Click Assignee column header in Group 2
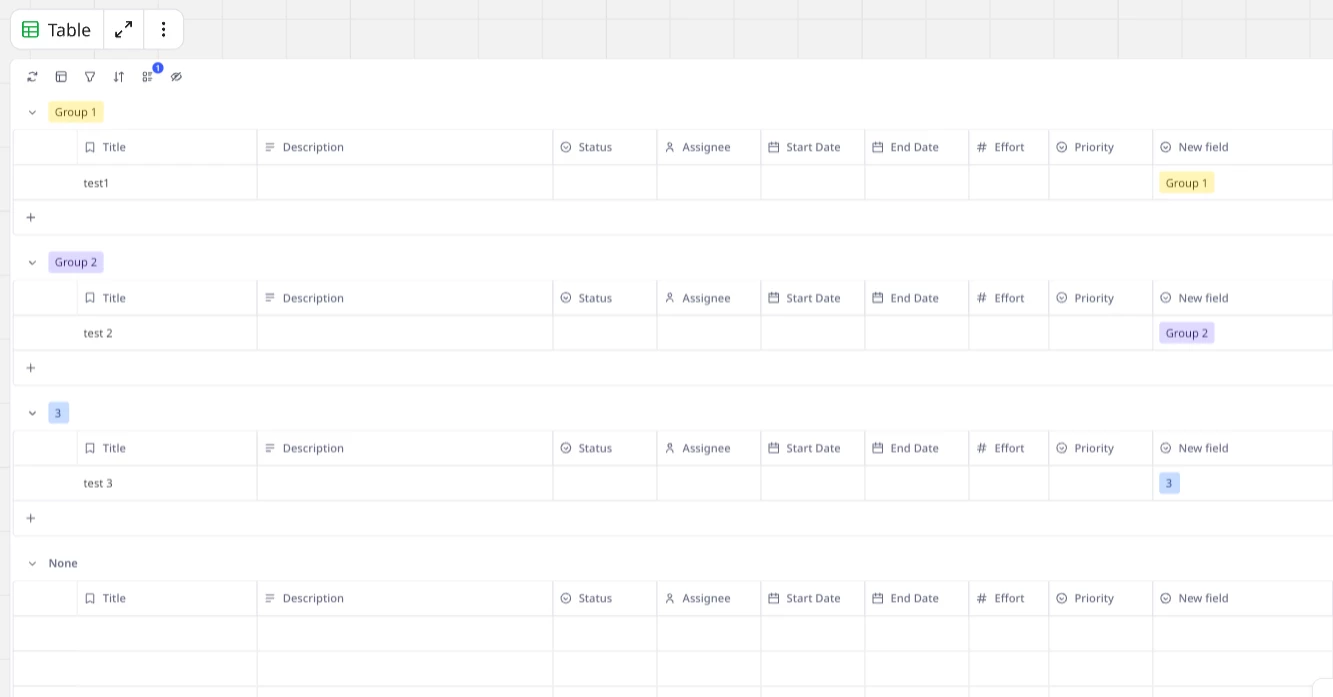This screenshot has width=1333, height=697. click(709, 298)
